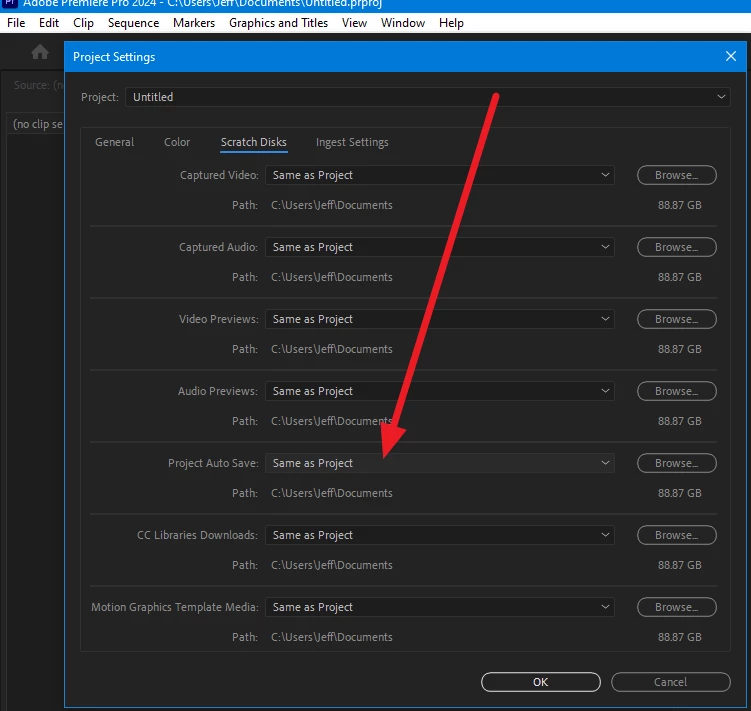Open the Graphics and Titles menu

278,23
